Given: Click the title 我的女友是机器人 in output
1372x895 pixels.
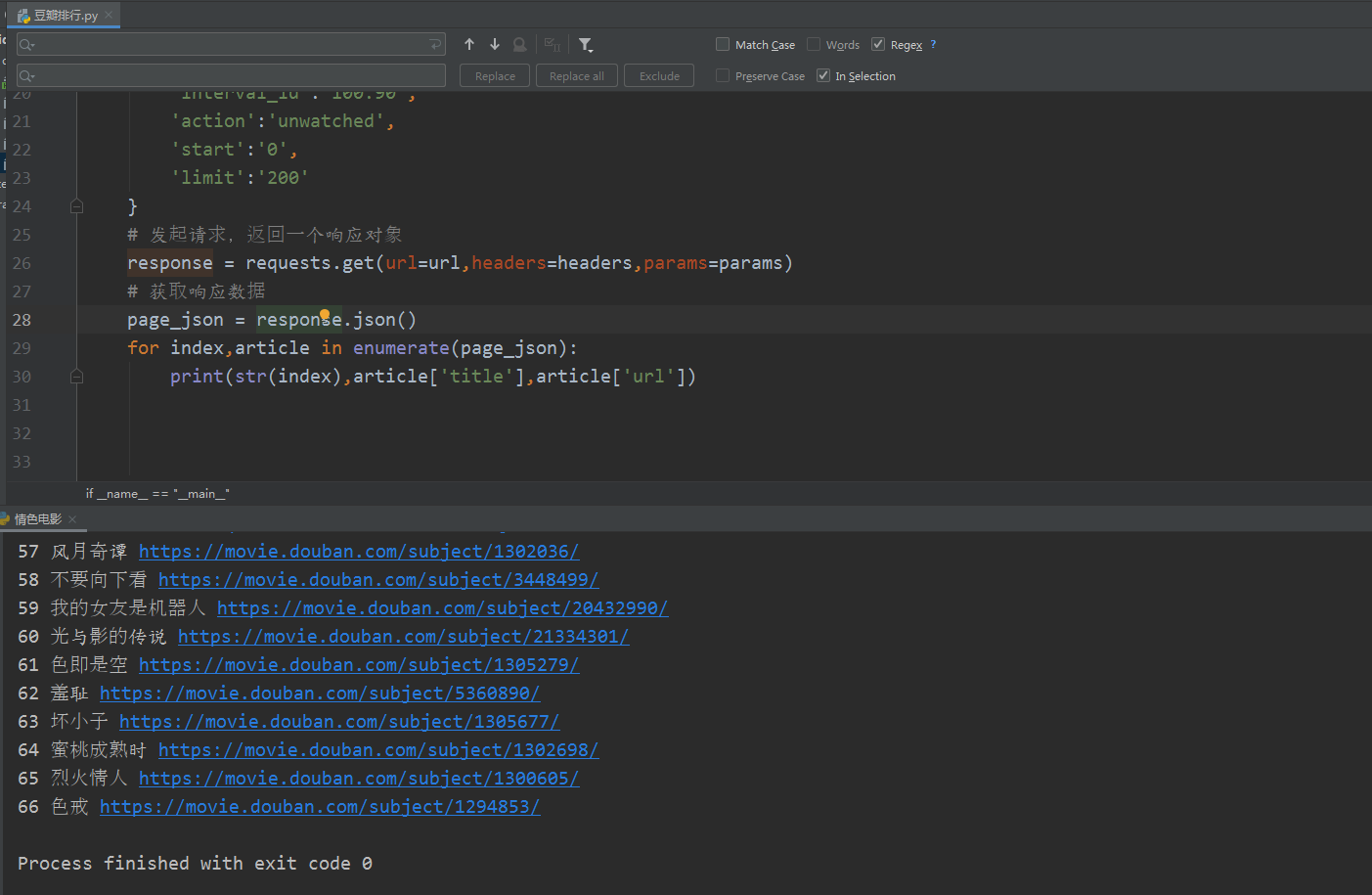Looking at the screenshot, I should 128,608.
